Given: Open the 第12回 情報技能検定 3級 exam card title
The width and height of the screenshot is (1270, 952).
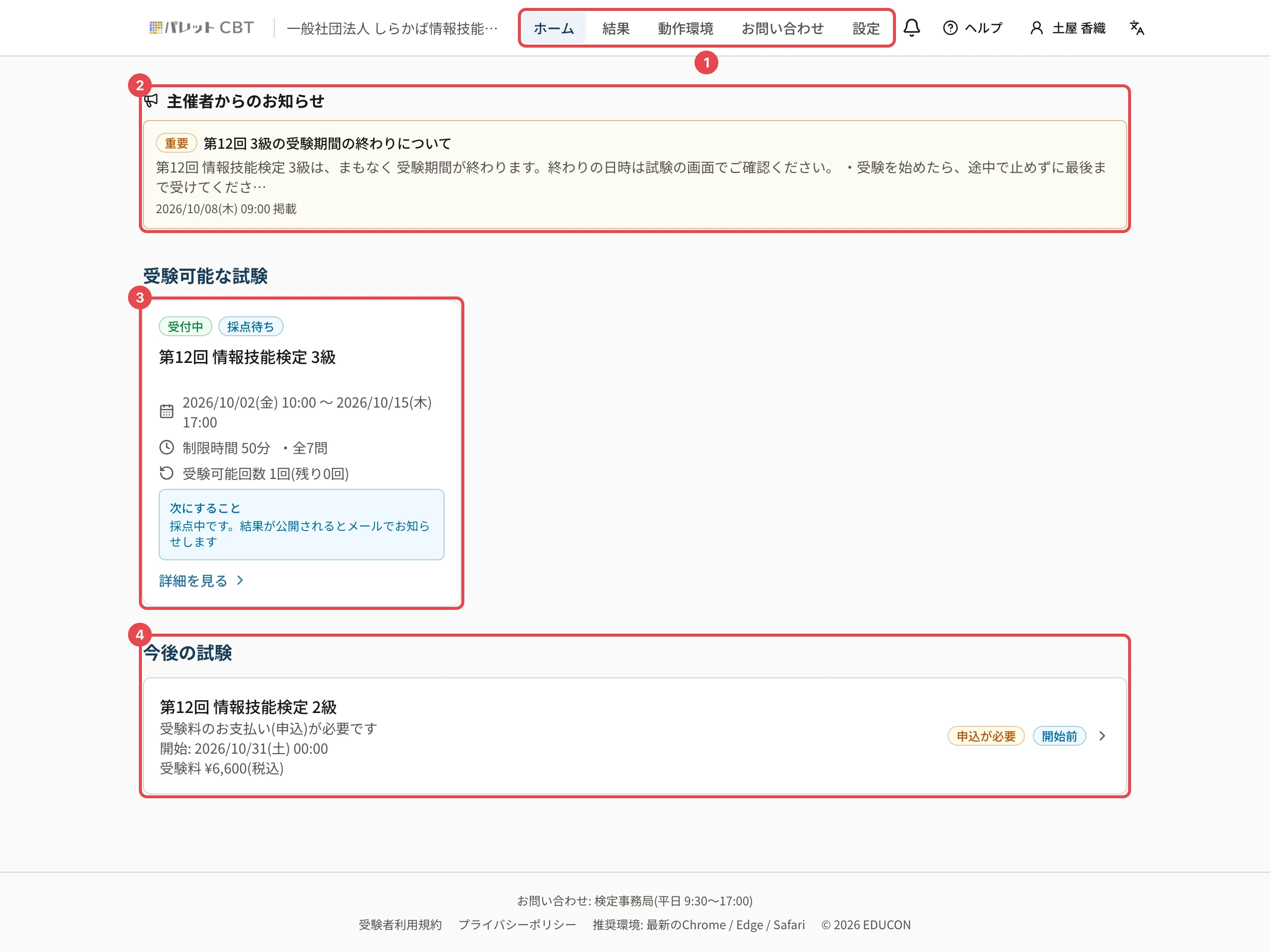Looking at the screenshot, I should [247, 357].
